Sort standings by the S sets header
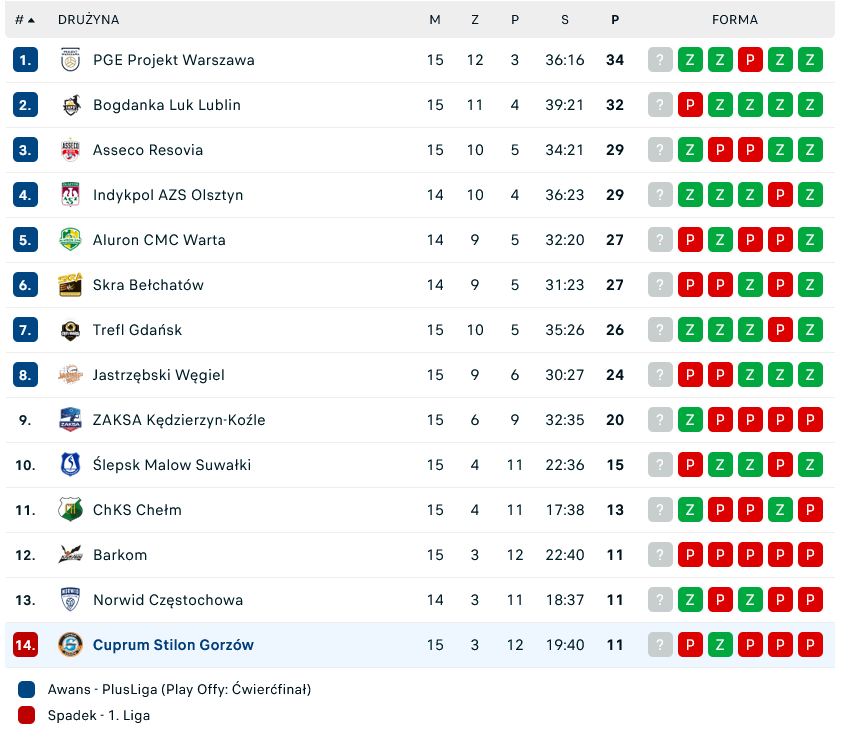Viewport: 842px width, 735px height. point(565,20)
